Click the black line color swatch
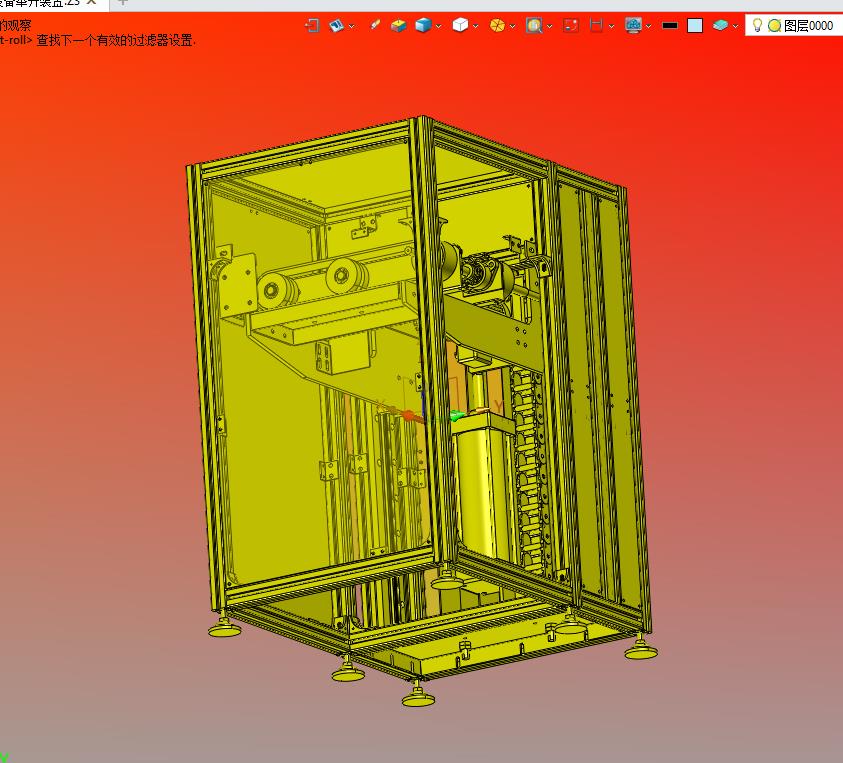Image resolution: width=843 pixels, height=763 pixels. coord(670,25)
